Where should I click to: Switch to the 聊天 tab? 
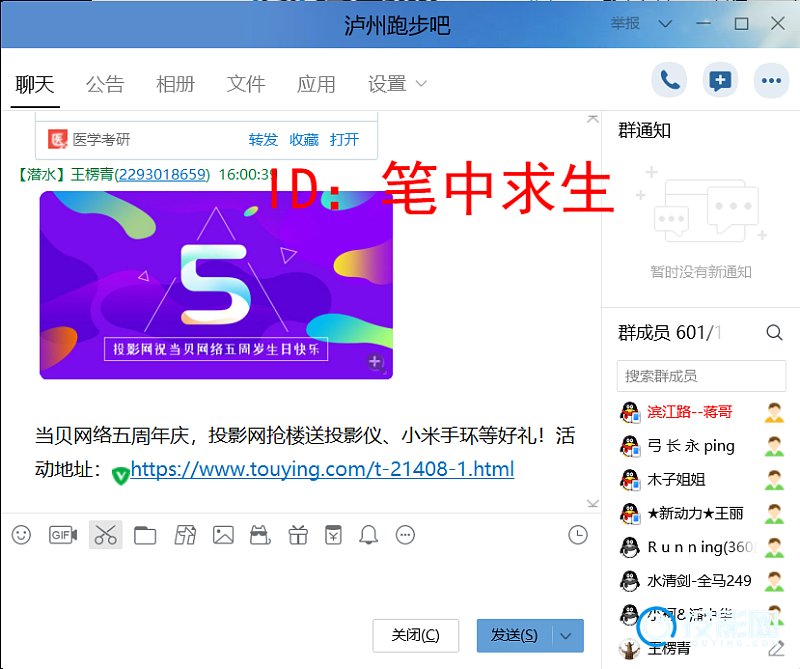click(x=35, y=84)
